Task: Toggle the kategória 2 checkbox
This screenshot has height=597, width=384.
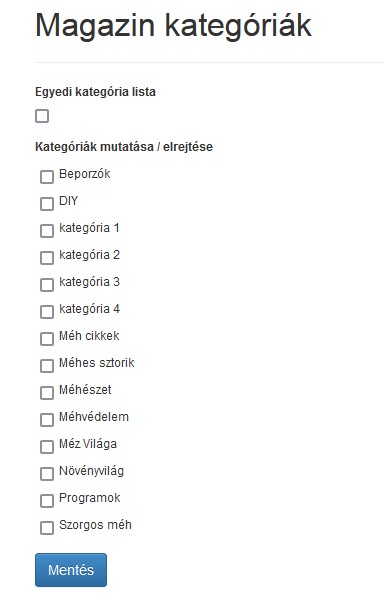Action: (47, 258)
